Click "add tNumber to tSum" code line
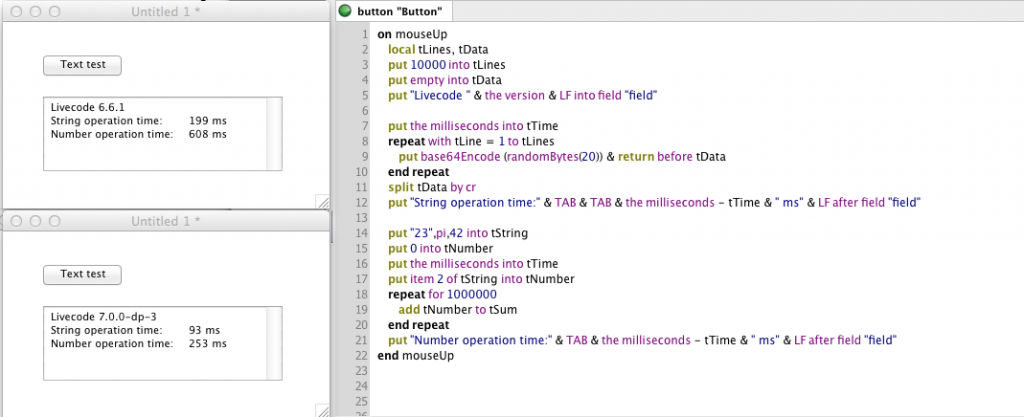 click(x=457, y=310)
